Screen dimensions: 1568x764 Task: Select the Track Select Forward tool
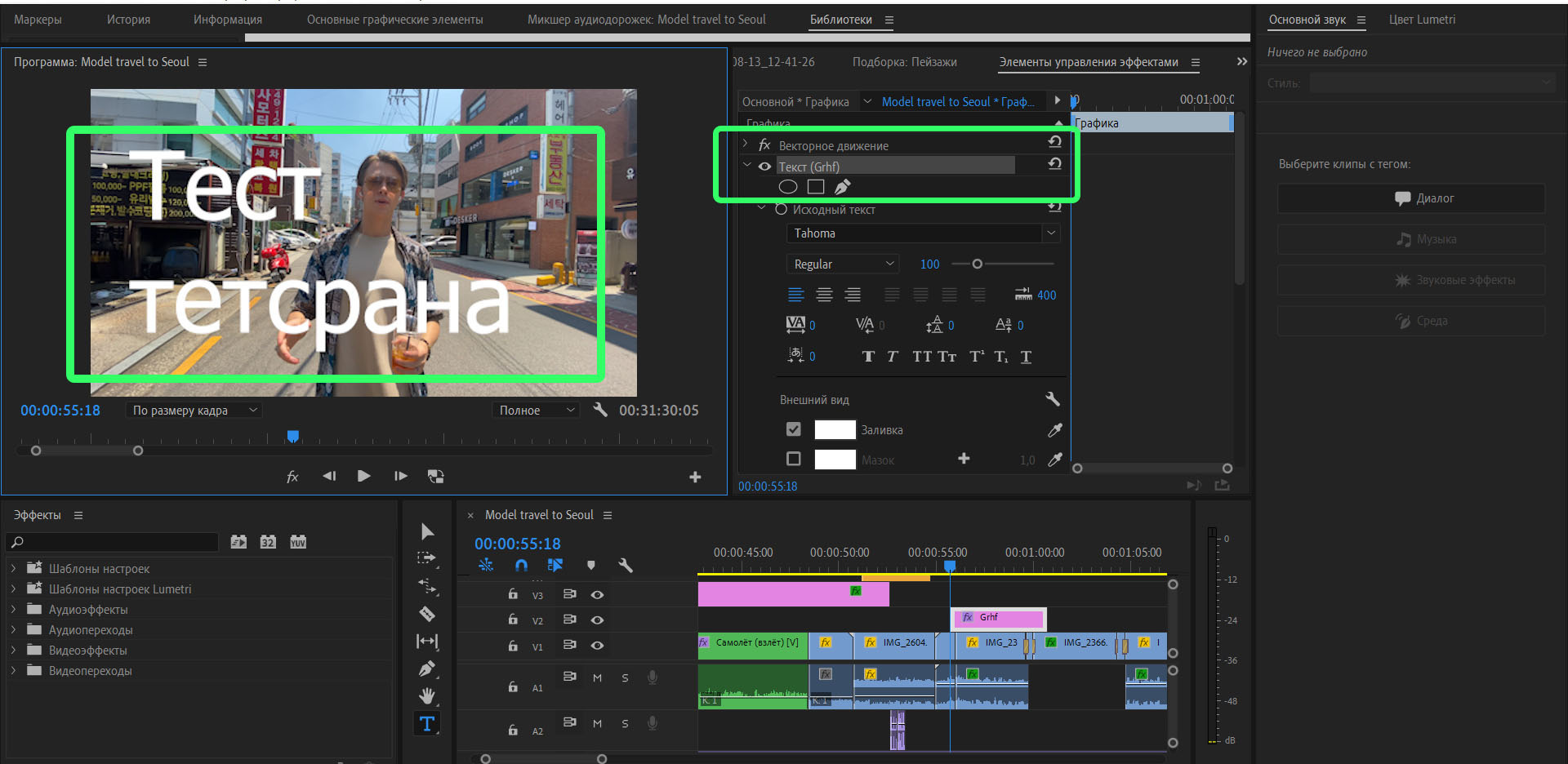(x=427, y=558)
